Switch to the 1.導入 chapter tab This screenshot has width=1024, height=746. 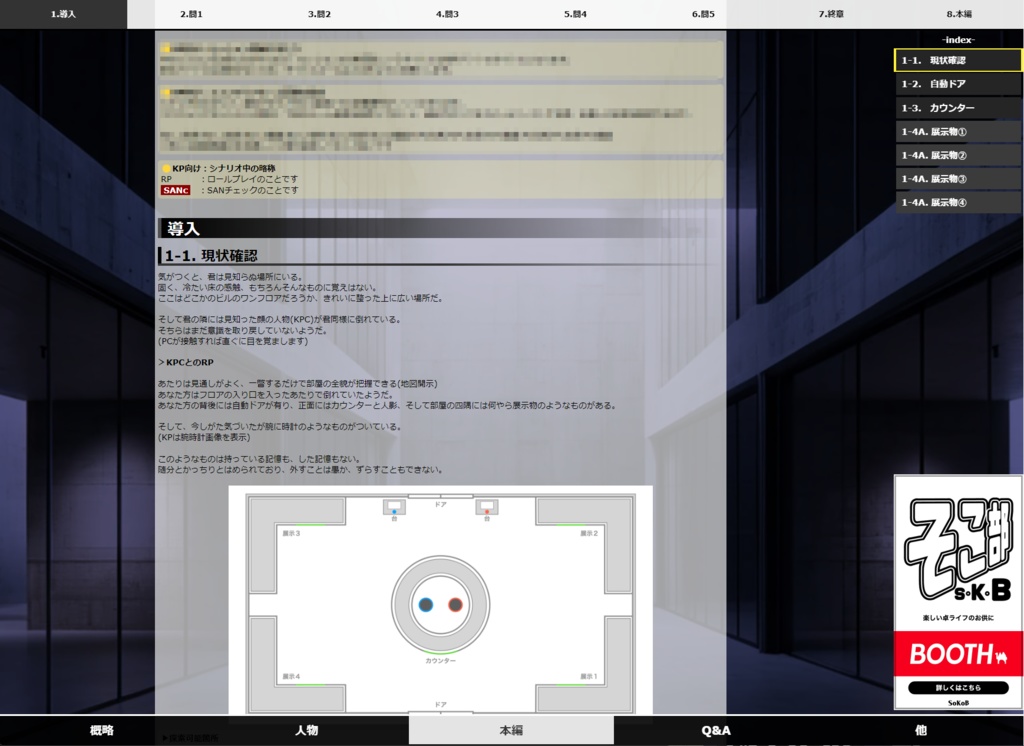pyautogui.click(x=63, y=14)
